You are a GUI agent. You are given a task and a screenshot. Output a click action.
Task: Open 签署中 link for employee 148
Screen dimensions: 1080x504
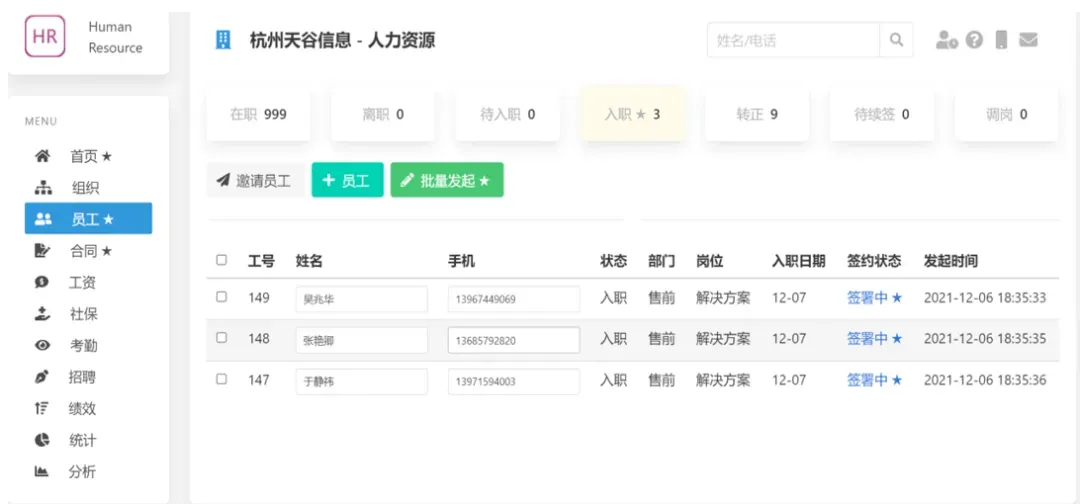[874, 339]
